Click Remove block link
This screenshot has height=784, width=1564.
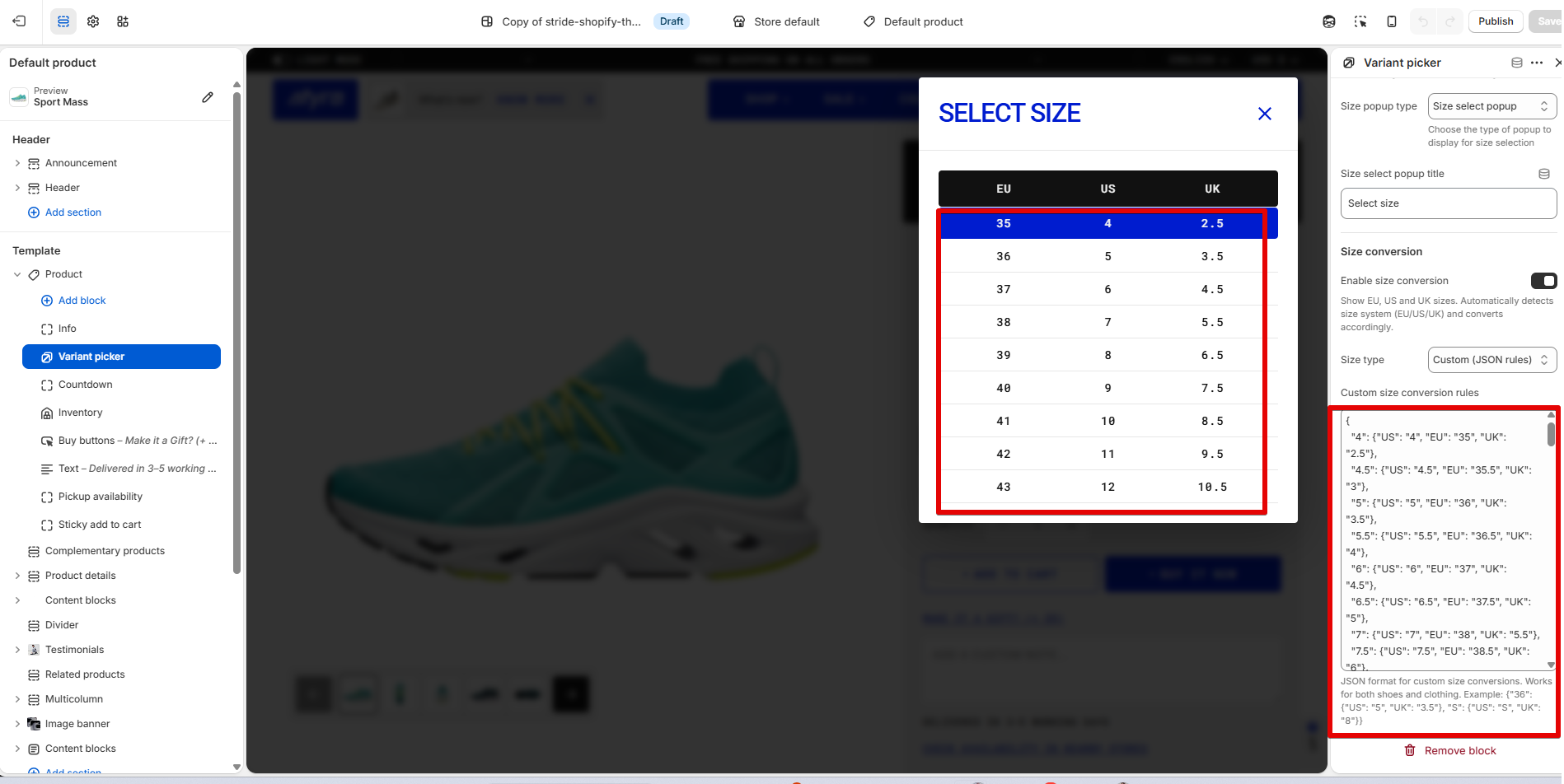(x=1460, y=750)
